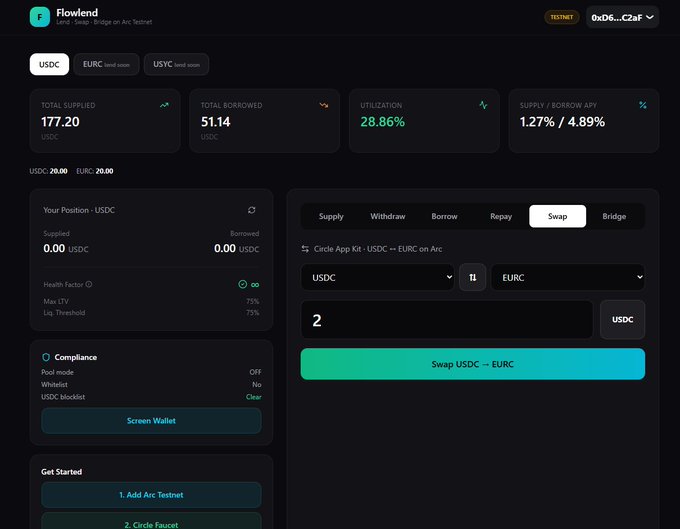The image size is (680, 529).
Task: Click the Flowlend logo icon
Action: pos(40,17)
